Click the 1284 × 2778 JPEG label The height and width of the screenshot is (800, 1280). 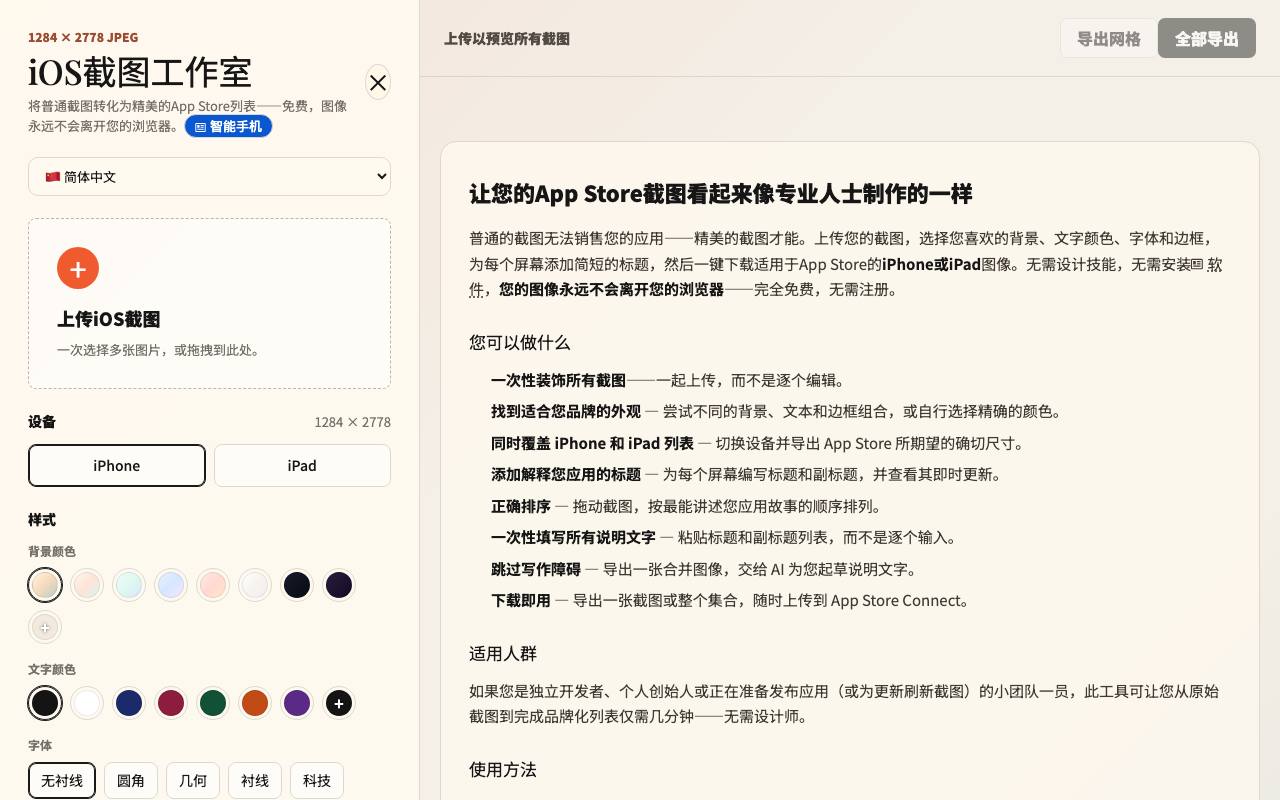83,37
